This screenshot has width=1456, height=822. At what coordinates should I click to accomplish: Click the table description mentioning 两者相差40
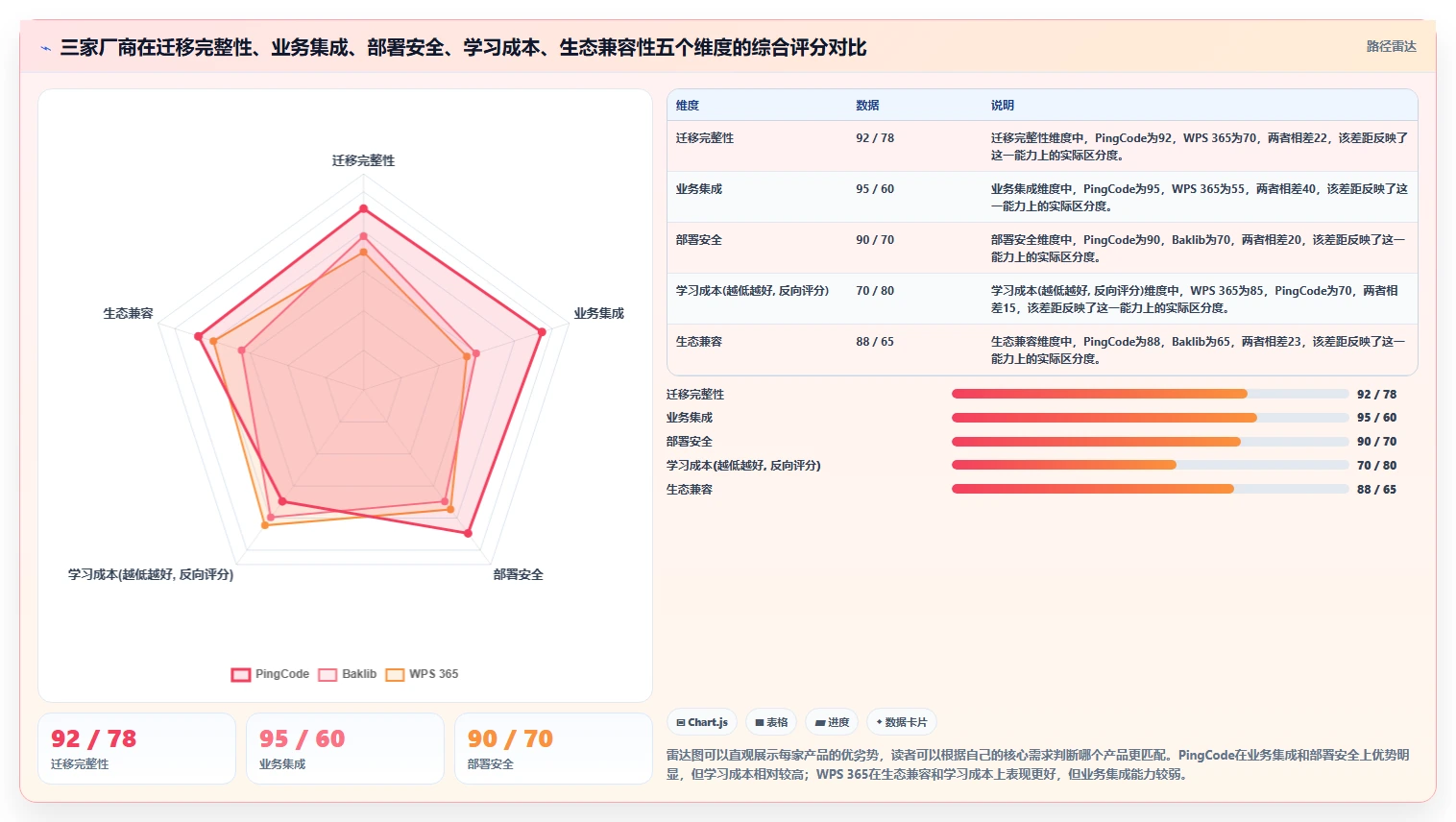coord(1200,198)
